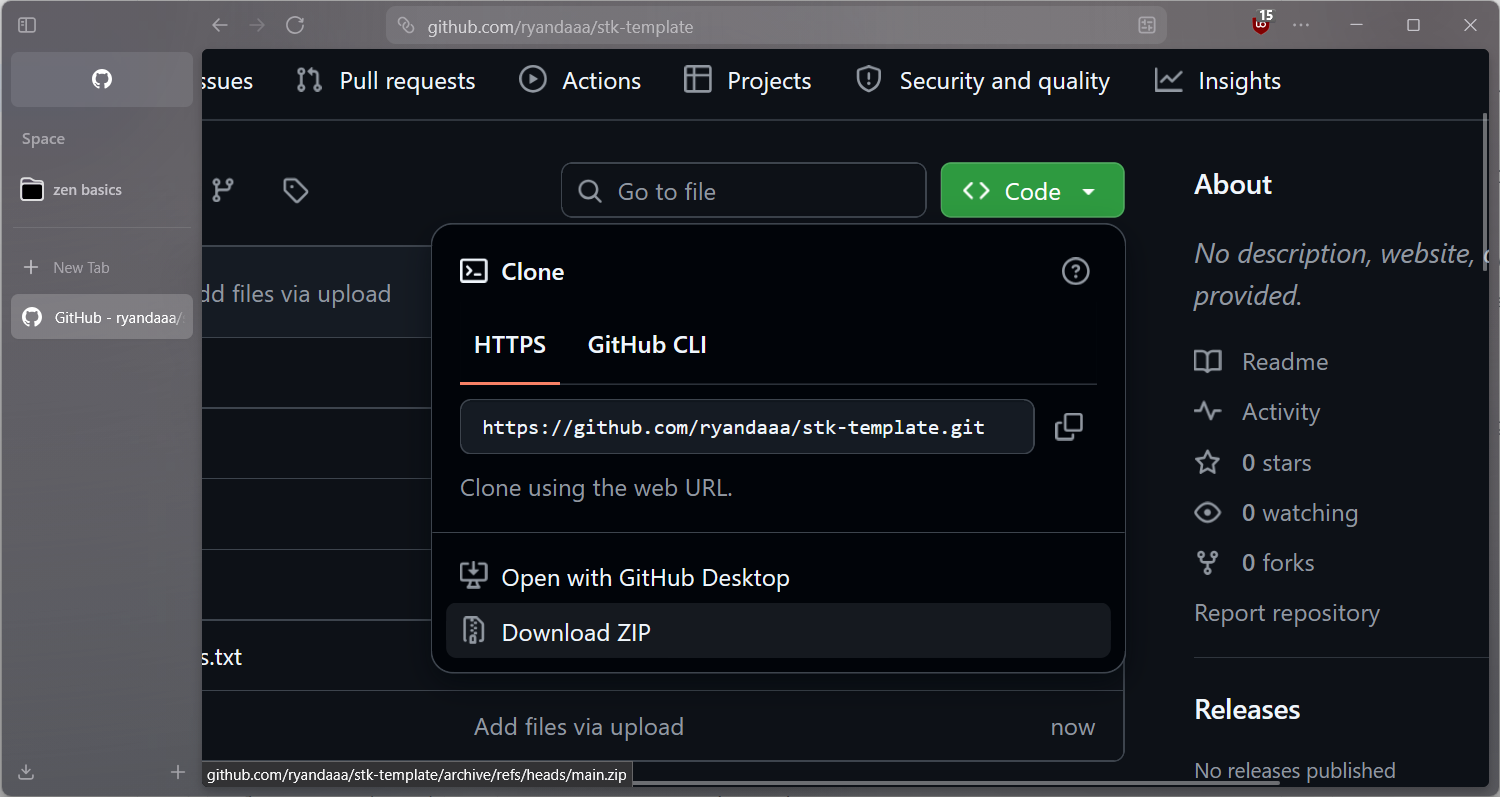Click the plus icon at sidebar bottom
Screen dimensions: 1500x797
[x=178, y=772]
